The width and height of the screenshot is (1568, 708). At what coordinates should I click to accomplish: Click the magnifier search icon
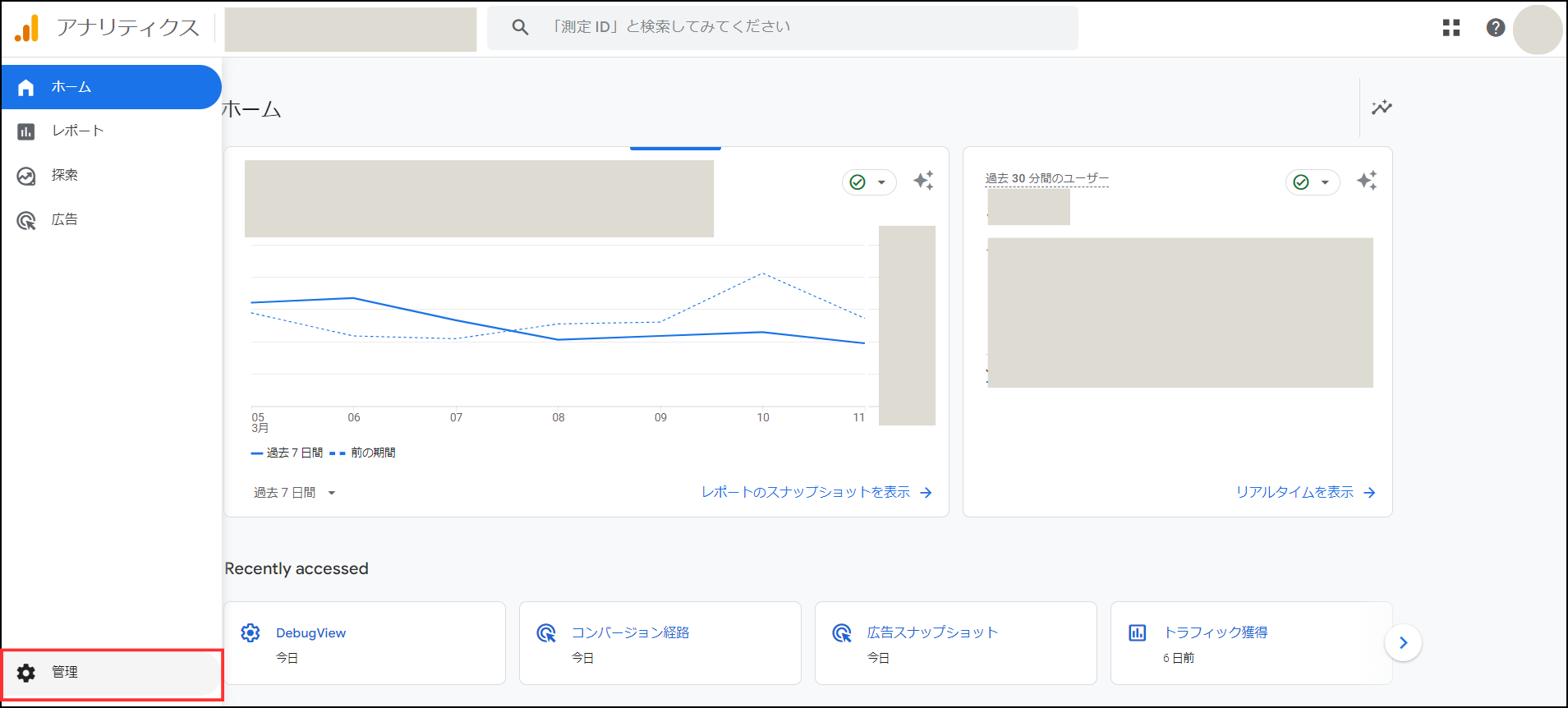(x=520, y=27)
